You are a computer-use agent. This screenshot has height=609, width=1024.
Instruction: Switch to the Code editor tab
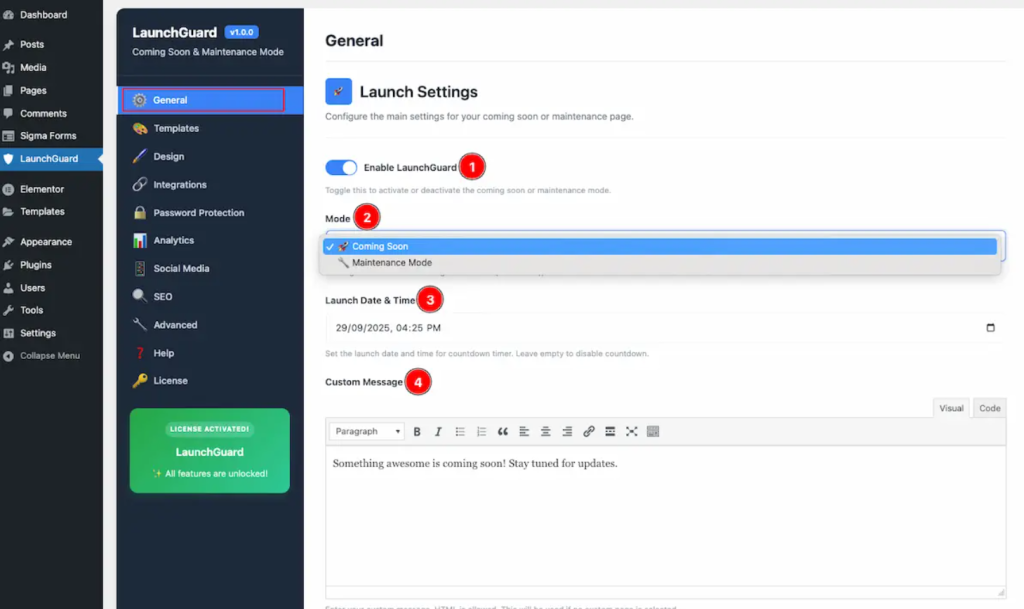pos(989,407)
